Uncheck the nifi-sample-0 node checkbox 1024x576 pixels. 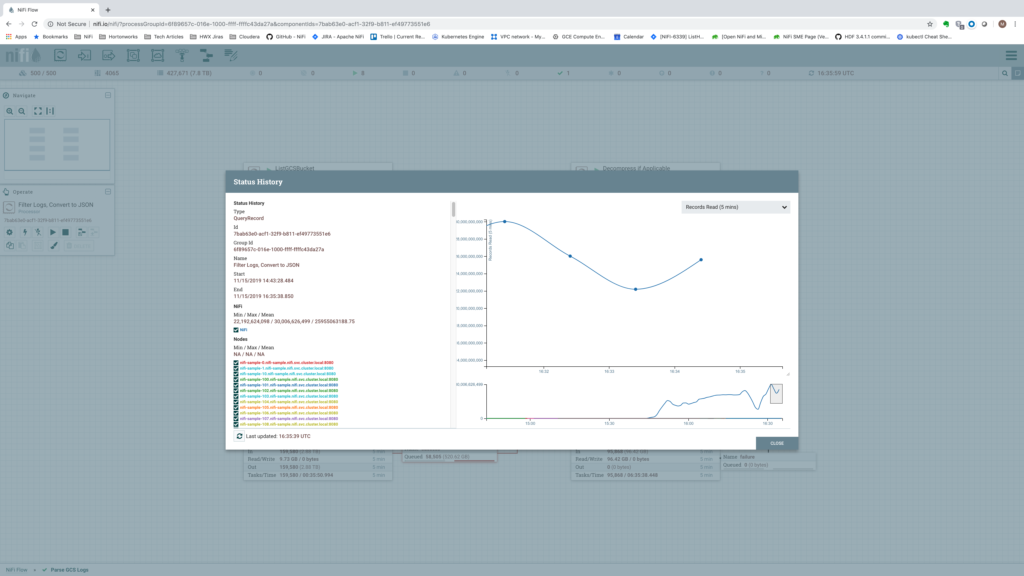pos(236,363)
